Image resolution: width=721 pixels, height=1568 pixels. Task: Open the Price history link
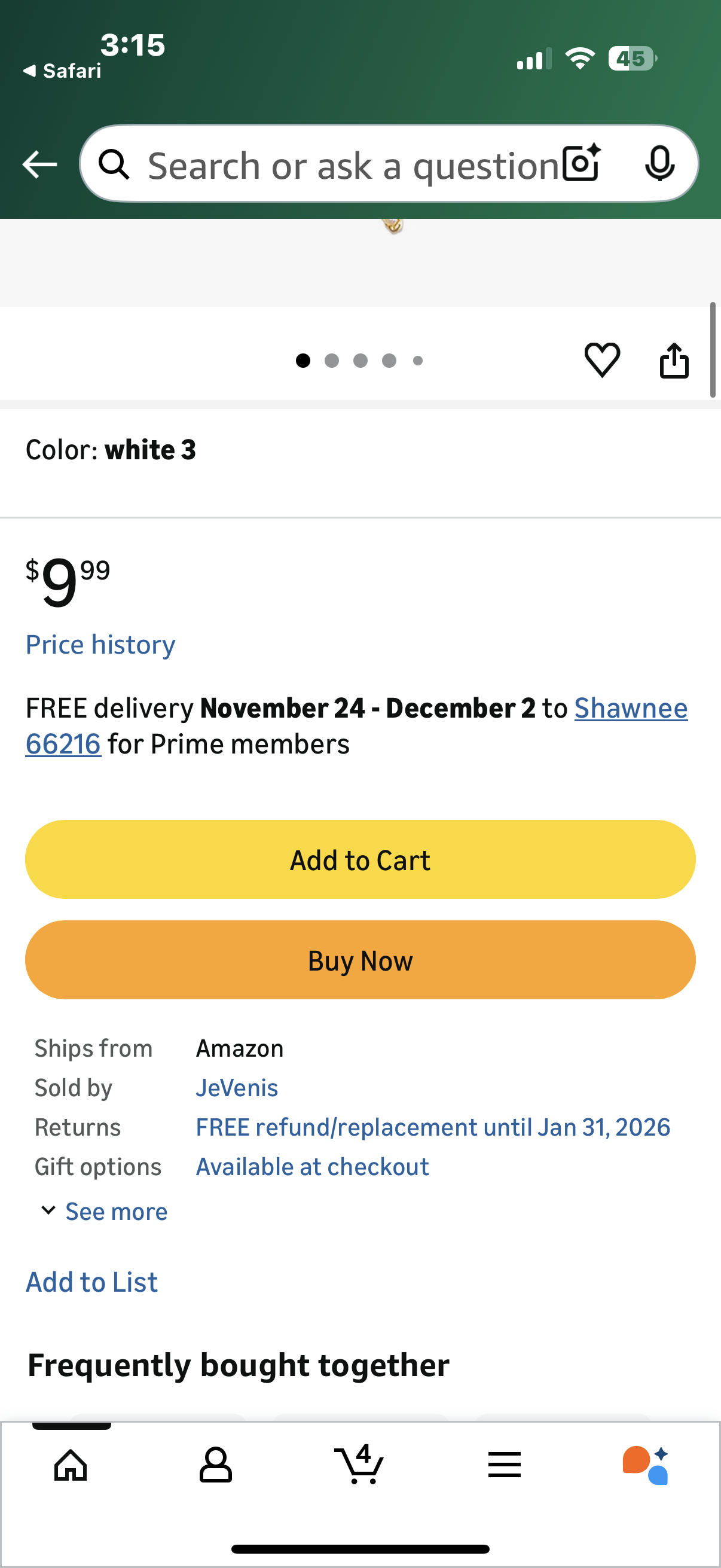[x=100, y=645]
